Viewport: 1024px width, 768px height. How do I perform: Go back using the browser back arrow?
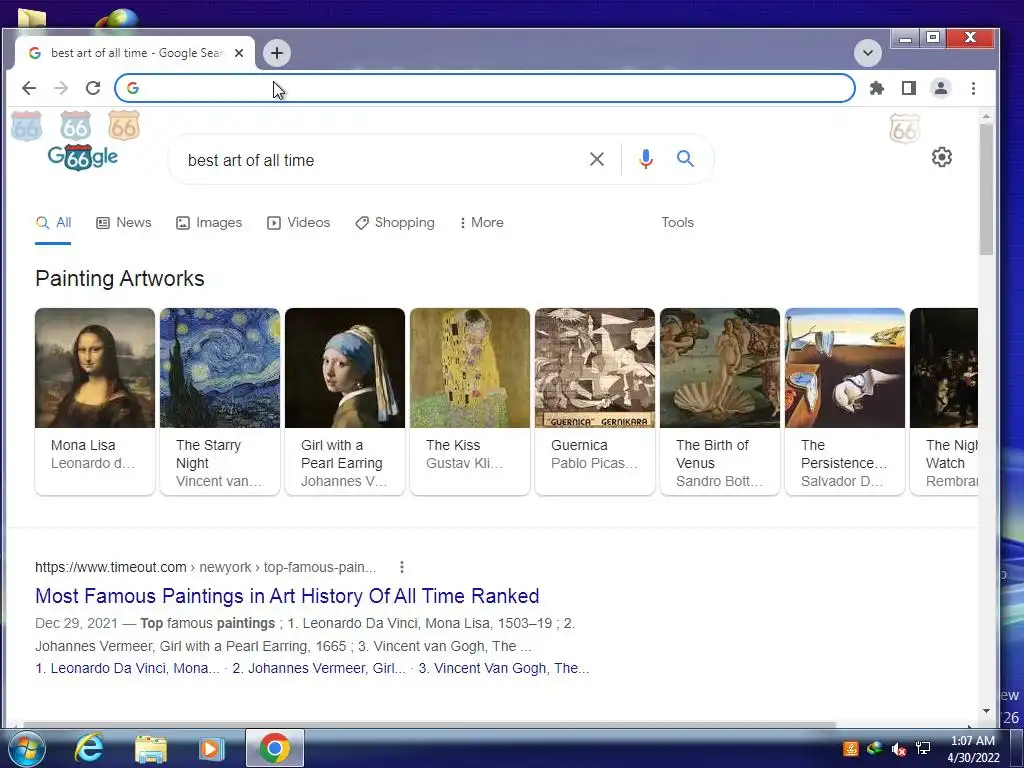(x=29, y=88)
